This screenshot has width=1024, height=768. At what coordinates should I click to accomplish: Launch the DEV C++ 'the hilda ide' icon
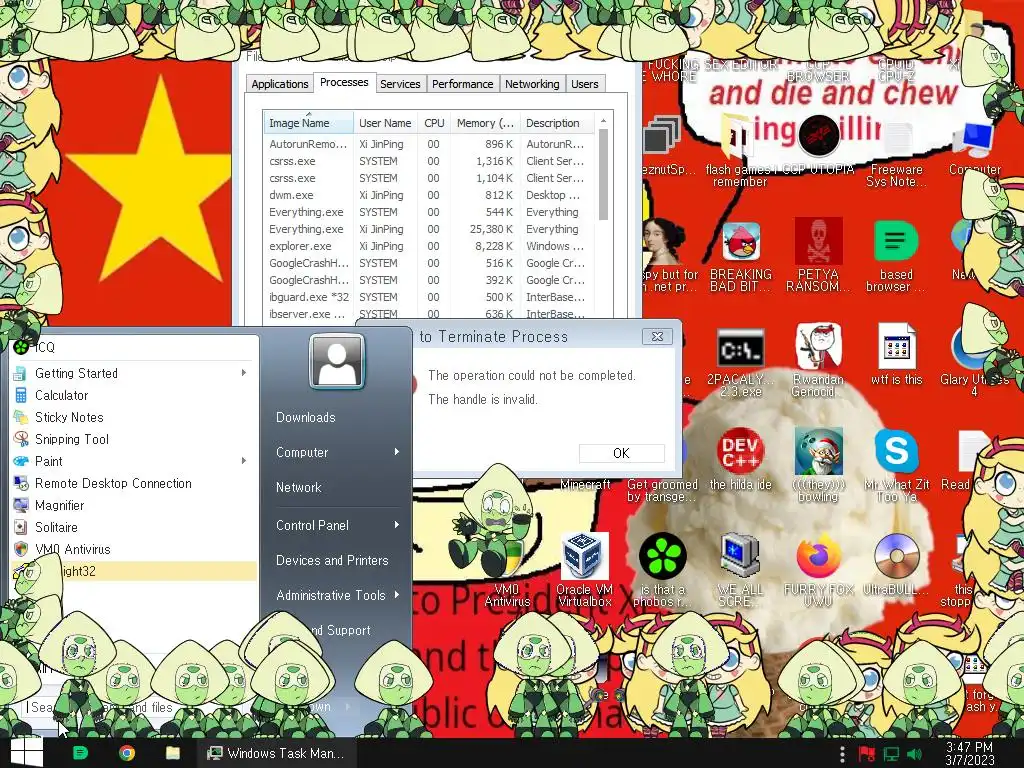click(740, 452)
